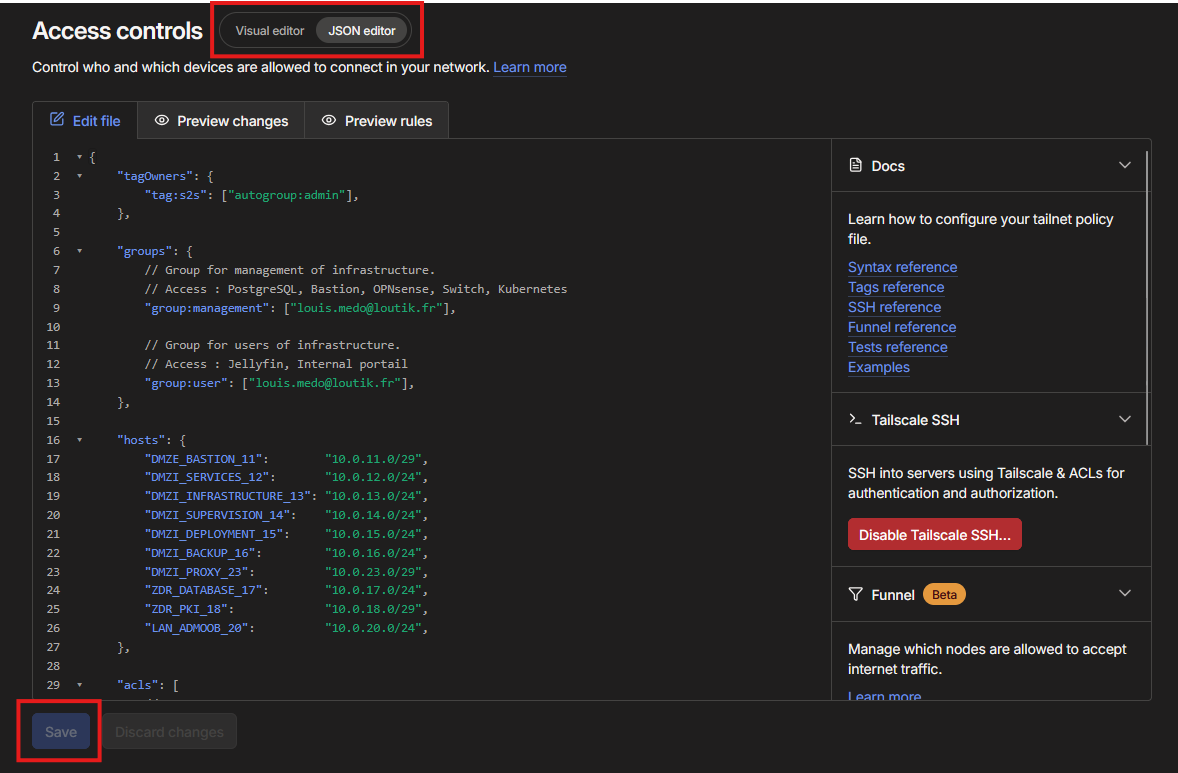Collapse the acls block fold arrow
This screenshot has width=1178, height=773.
pos(80,684)
